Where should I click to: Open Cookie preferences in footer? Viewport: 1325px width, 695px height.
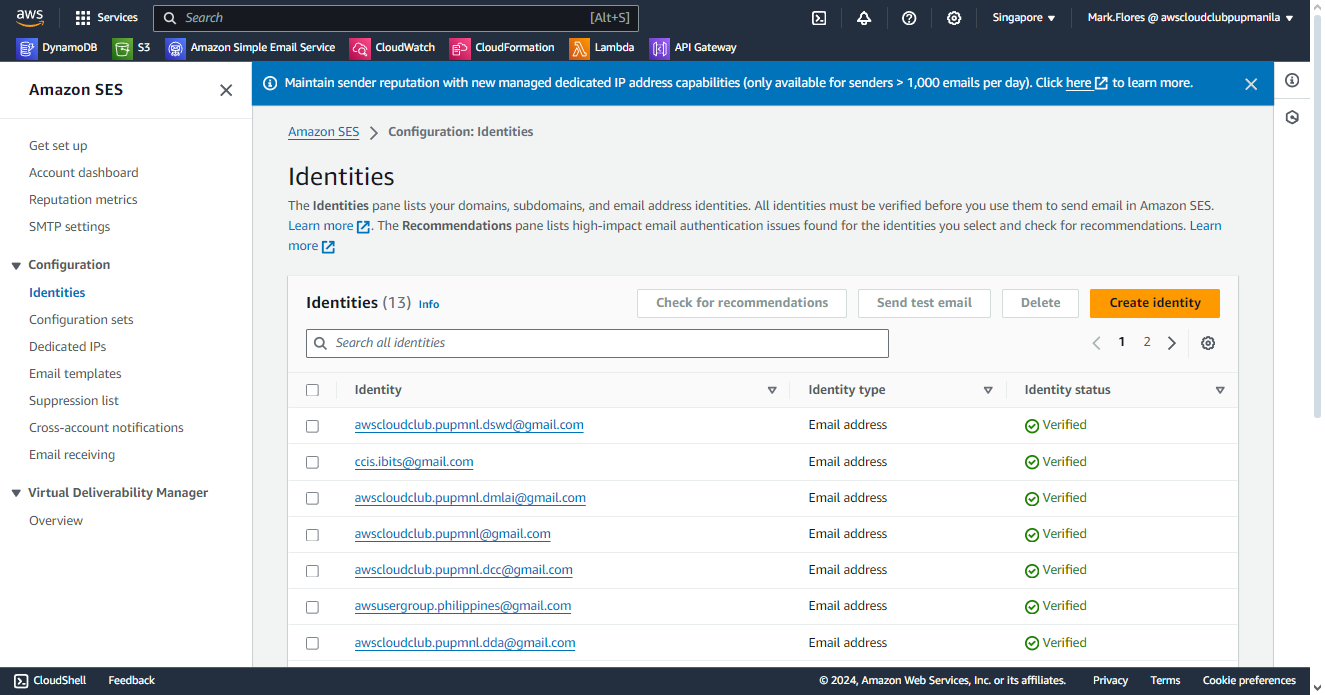[1249, 680]
